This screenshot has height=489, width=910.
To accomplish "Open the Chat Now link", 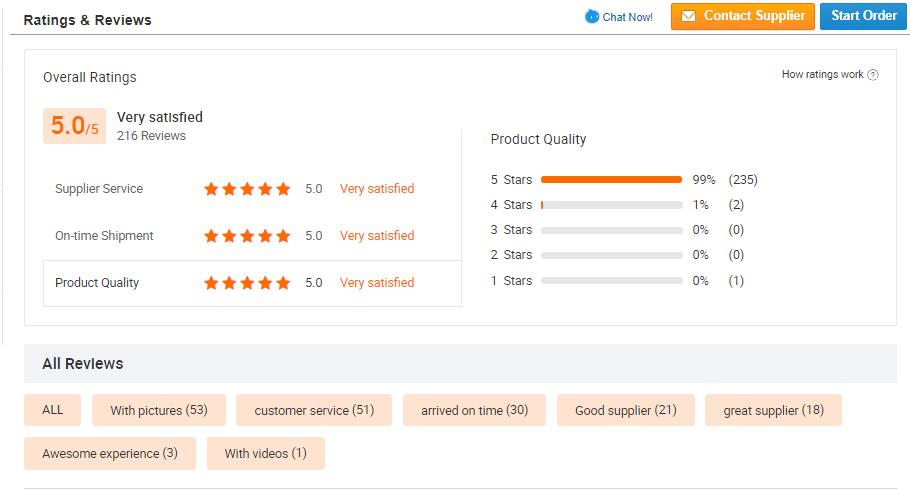I will point(627,17).
